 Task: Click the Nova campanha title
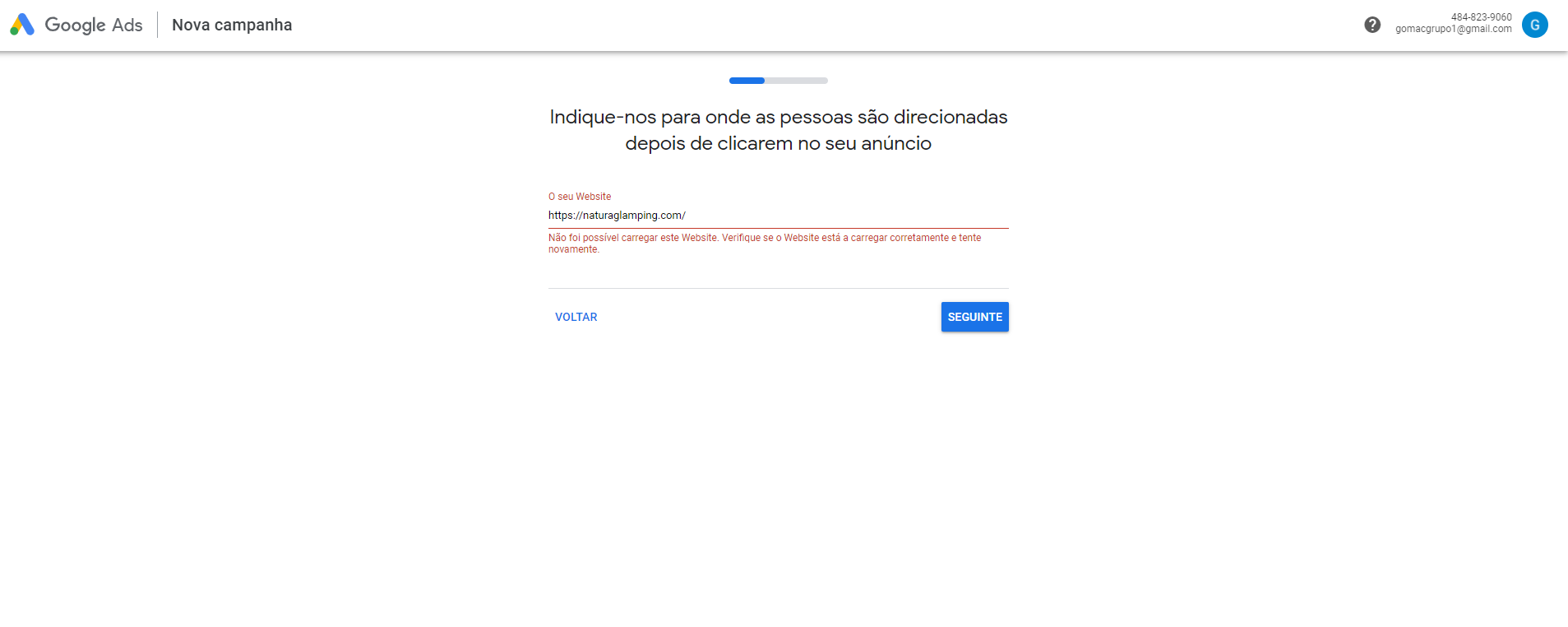(232, 25)
